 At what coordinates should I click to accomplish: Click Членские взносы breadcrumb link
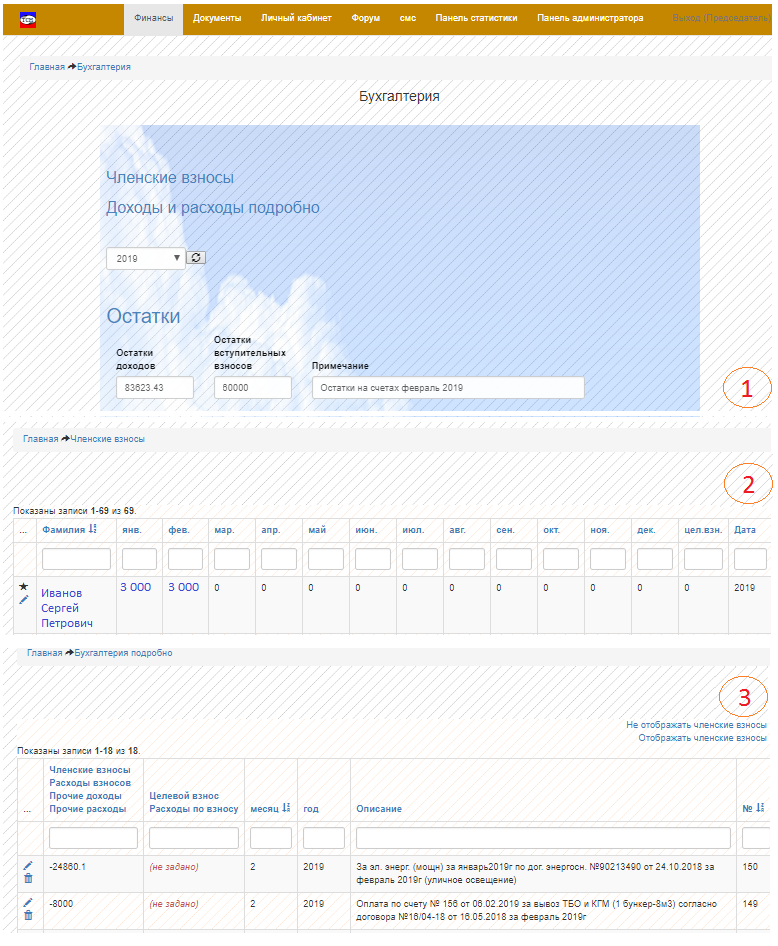click(x=107, y=439)
